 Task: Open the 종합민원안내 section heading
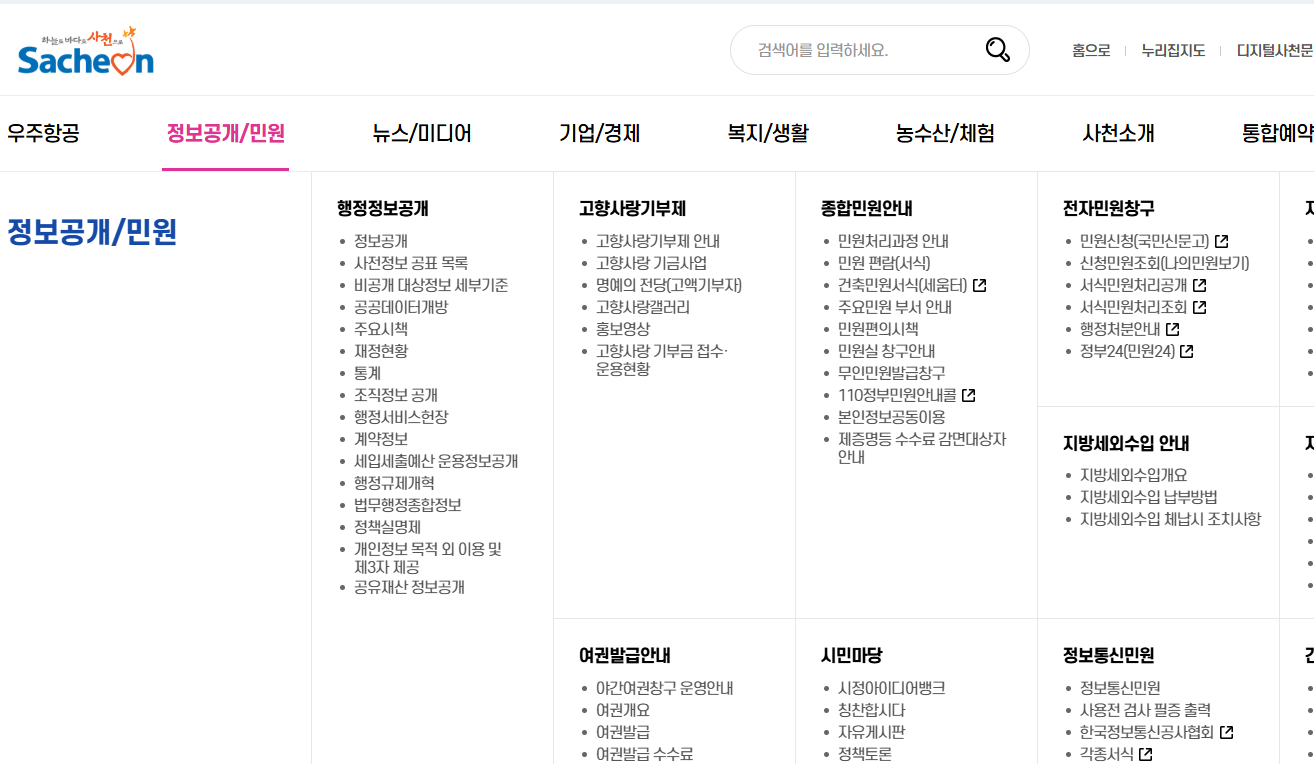[x=867, y=209]
